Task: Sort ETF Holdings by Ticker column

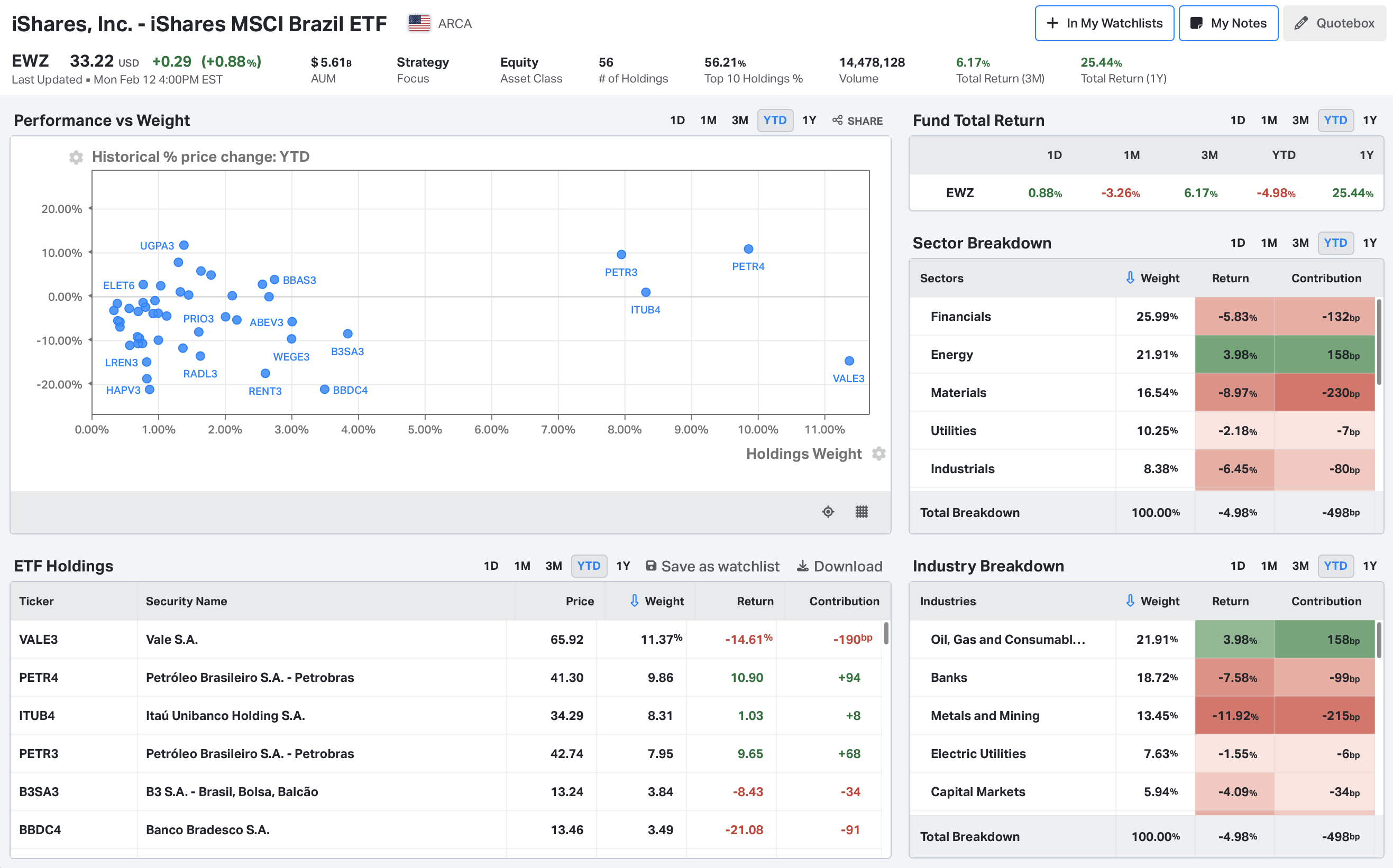Action: (36, 601)
